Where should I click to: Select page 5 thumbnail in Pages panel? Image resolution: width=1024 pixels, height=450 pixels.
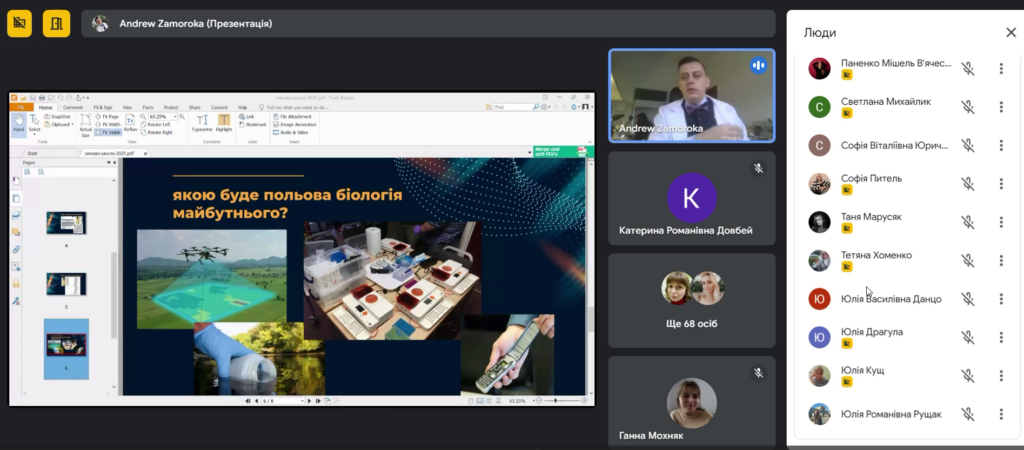coord(66,285)
